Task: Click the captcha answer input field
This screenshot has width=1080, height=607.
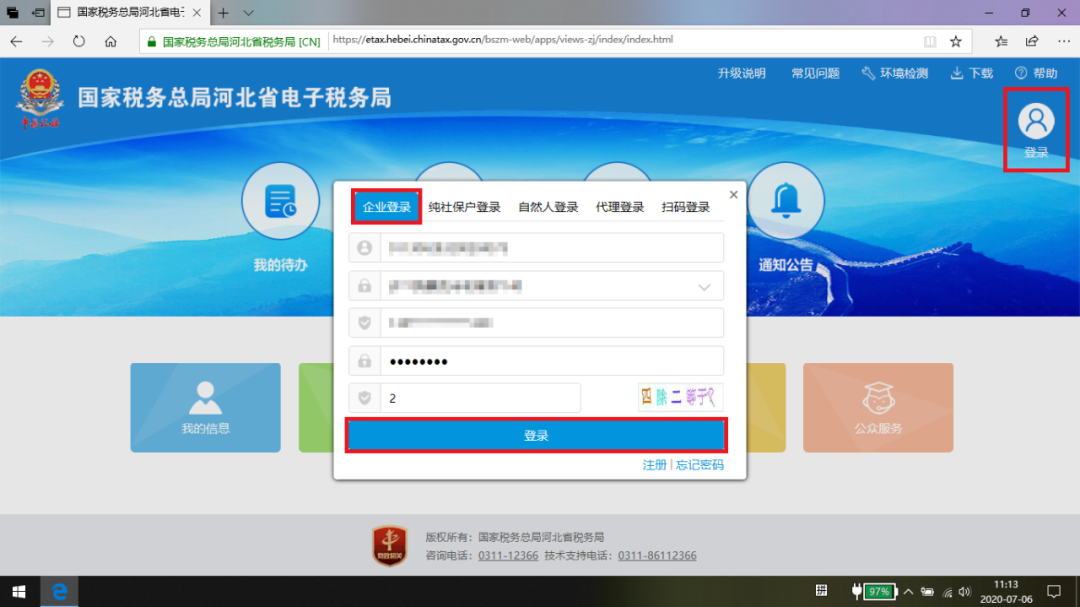Action: [478, 398]
